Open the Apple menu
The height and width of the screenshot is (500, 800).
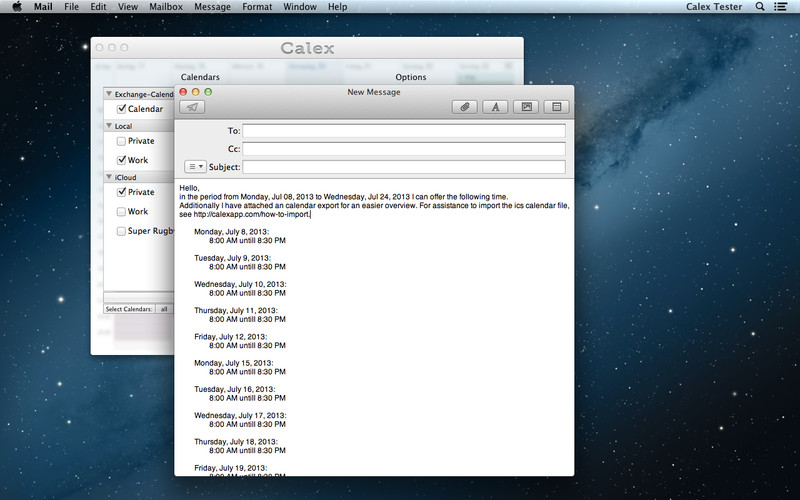tap(17, 7)
